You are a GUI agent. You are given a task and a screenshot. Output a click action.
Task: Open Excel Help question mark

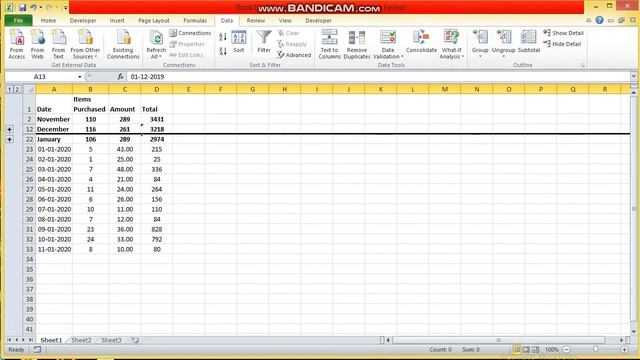[x=599, y=20]
